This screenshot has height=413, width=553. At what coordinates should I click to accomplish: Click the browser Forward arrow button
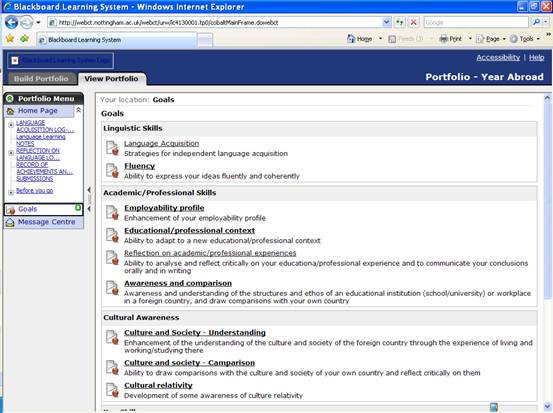[x=26, y=23]
